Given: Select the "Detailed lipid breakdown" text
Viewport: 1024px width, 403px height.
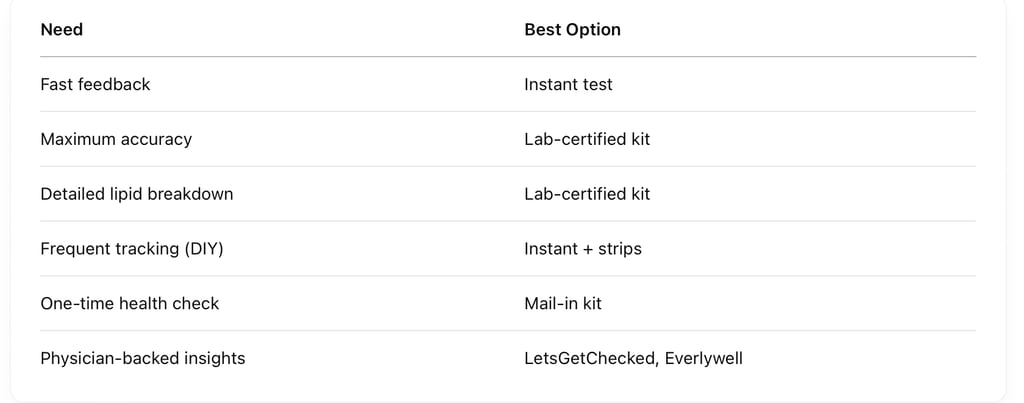Looking at the screenshot, I should pos(136,194).
